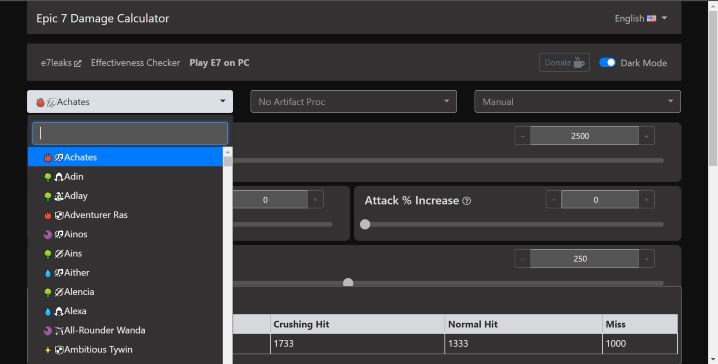Increase the 250 value stepper

[x=647, y=259]
